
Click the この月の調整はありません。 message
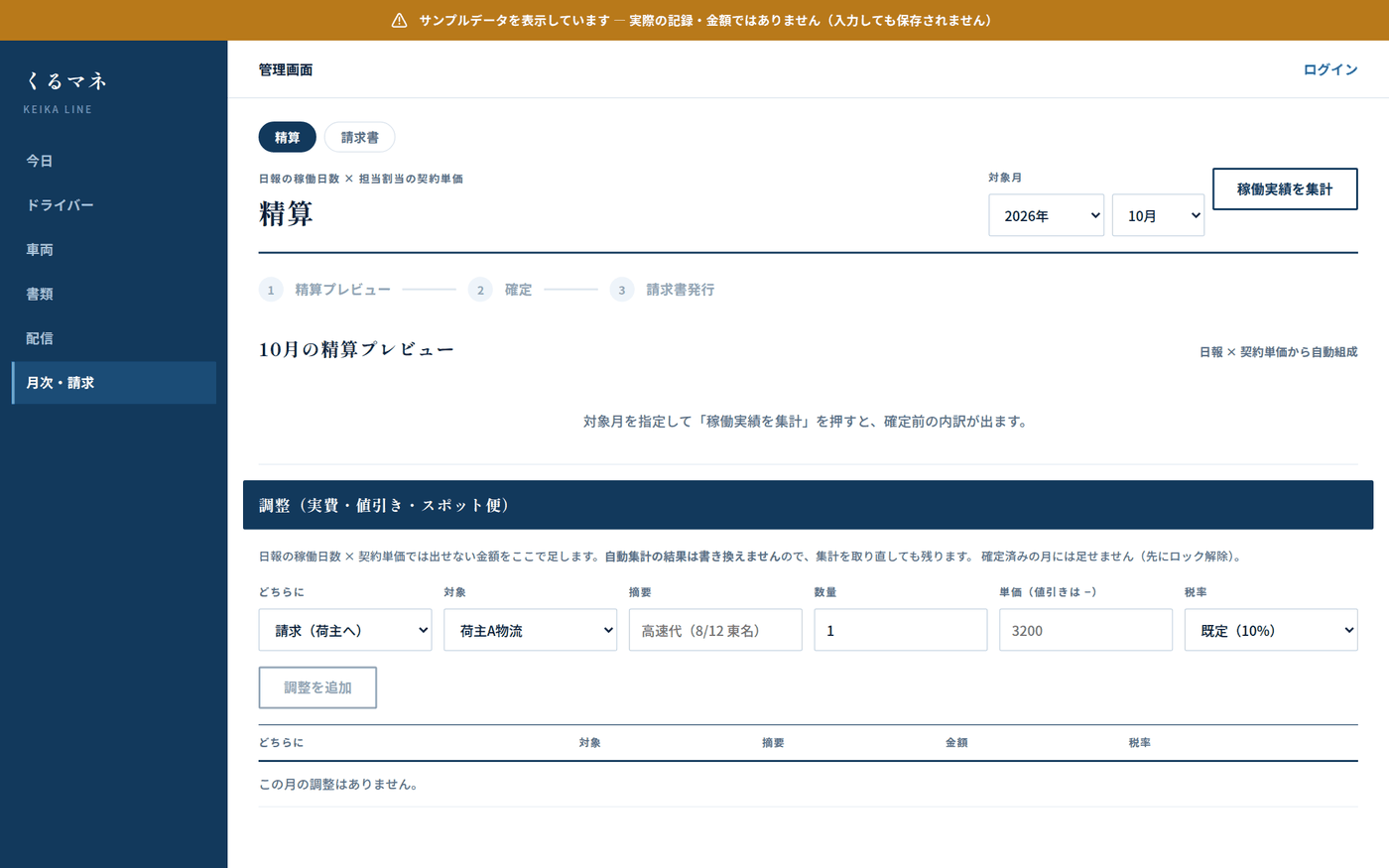(x=338, y=784)
